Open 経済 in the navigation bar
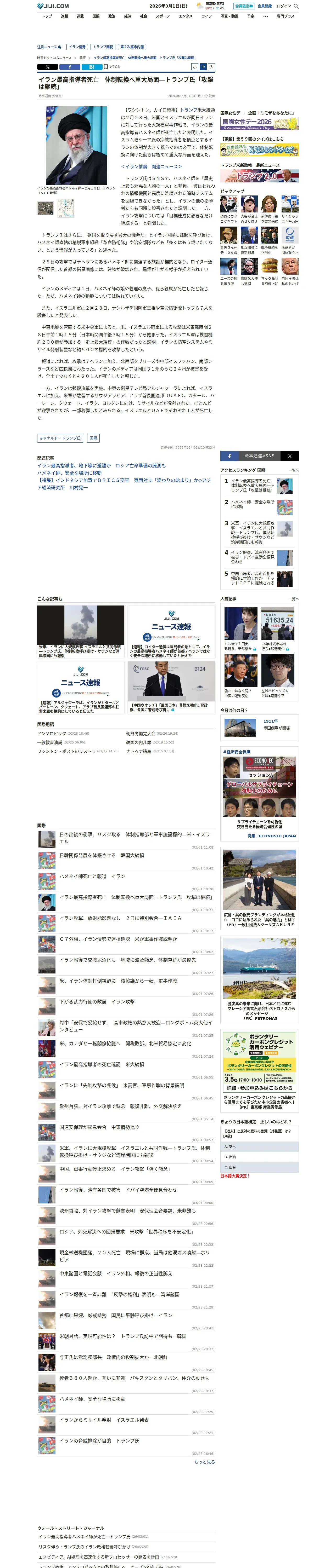 click(x=127, y=16)
